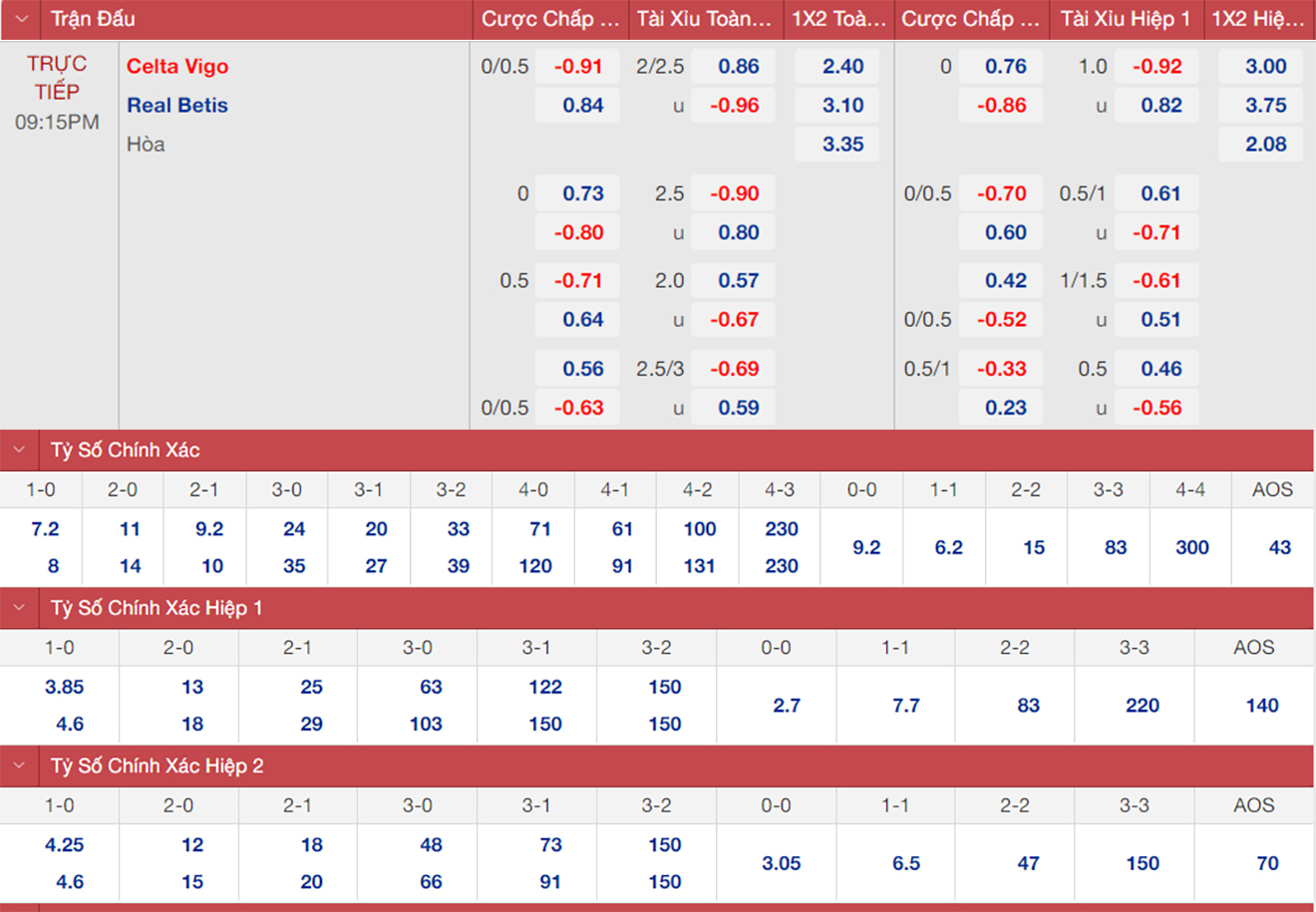Choose the 71 odds for 4-0 score
The height and width of the screenshot is (912, 1316).
point(539,529)
